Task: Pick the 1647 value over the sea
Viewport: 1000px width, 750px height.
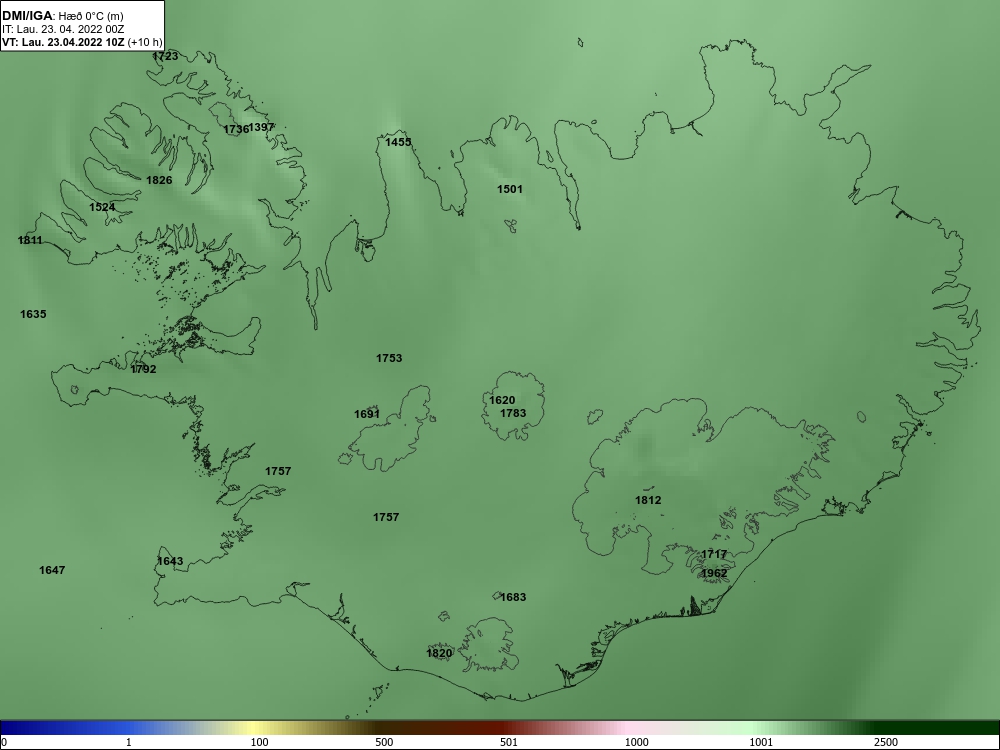Action: click(x=52, y=570)
